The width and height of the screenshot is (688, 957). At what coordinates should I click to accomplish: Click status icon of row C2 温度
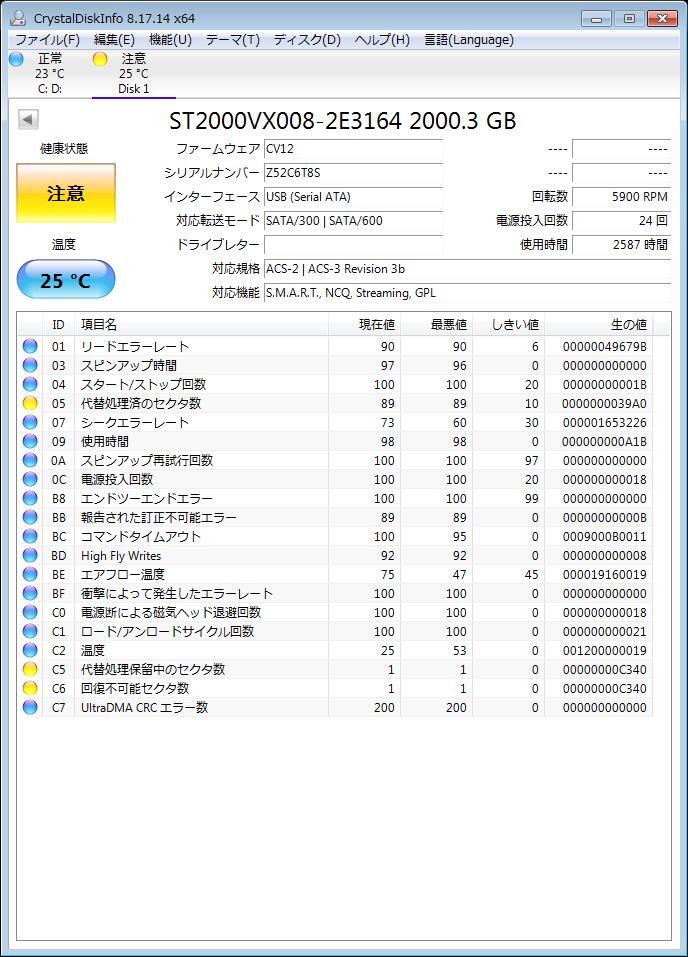[30, 651]
